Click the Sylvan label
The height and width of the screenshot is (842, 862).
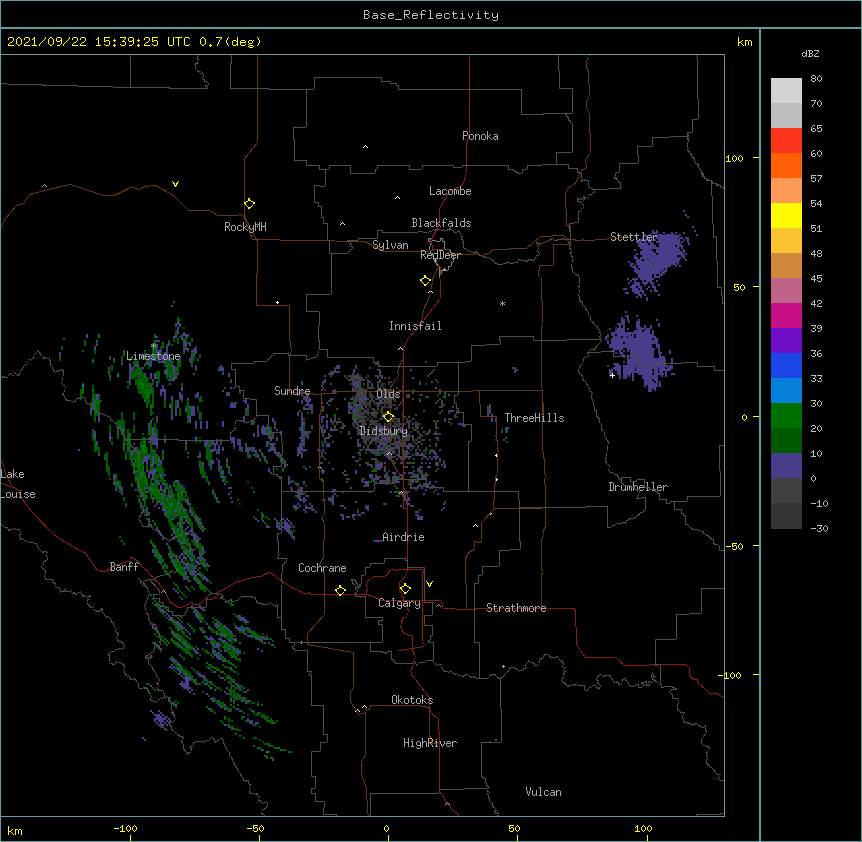390,245
